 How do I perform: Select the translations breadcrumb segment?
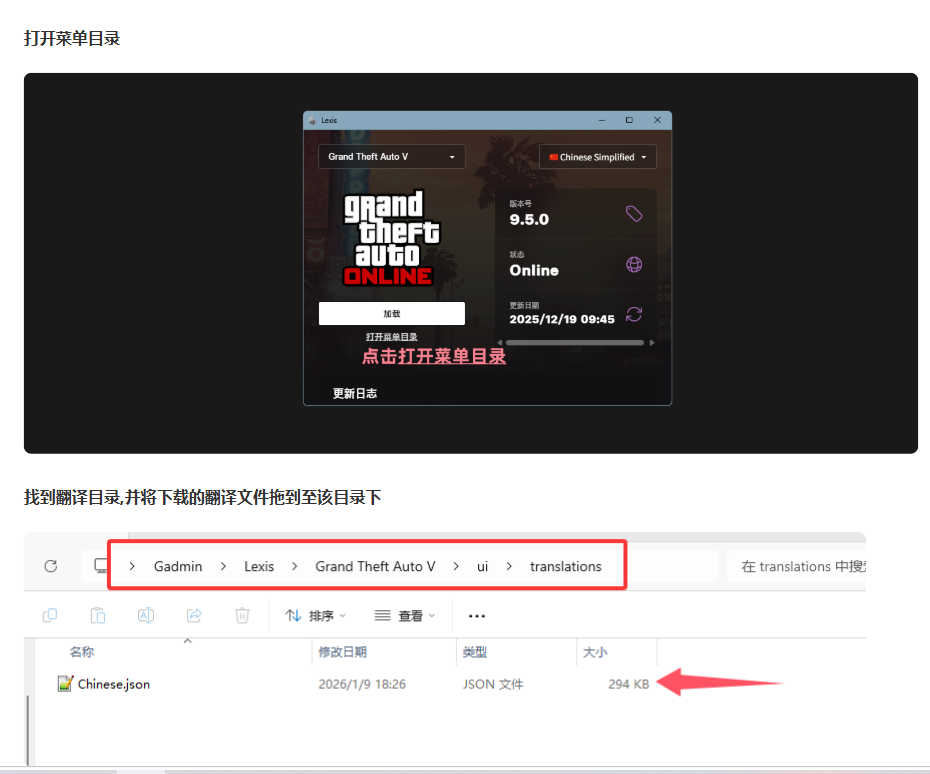coord(566,566)
